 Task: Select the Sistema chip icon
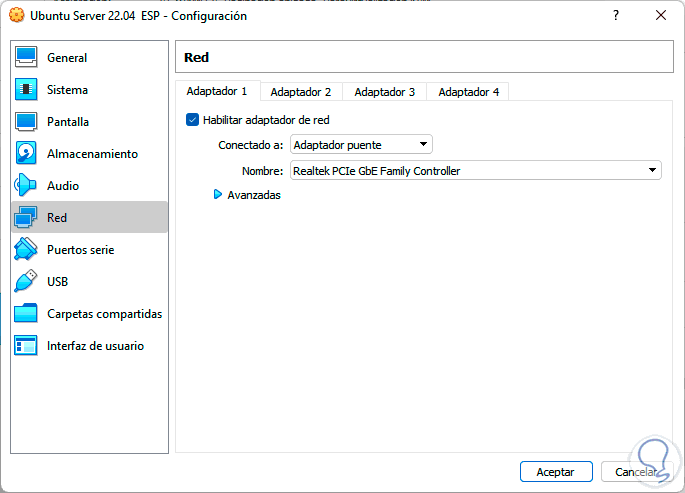(x=27, y=90)
